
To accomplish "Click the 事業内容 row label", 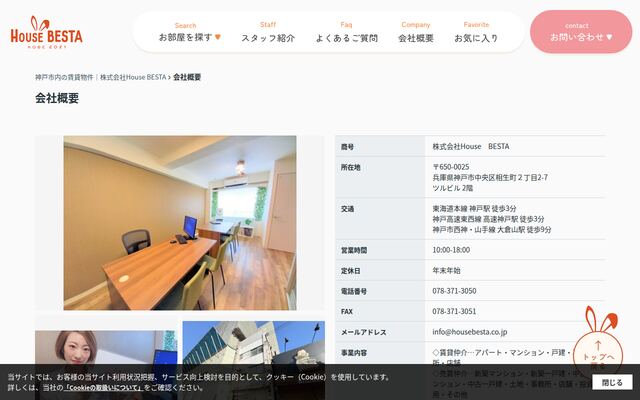I will [x=354, y=353].
